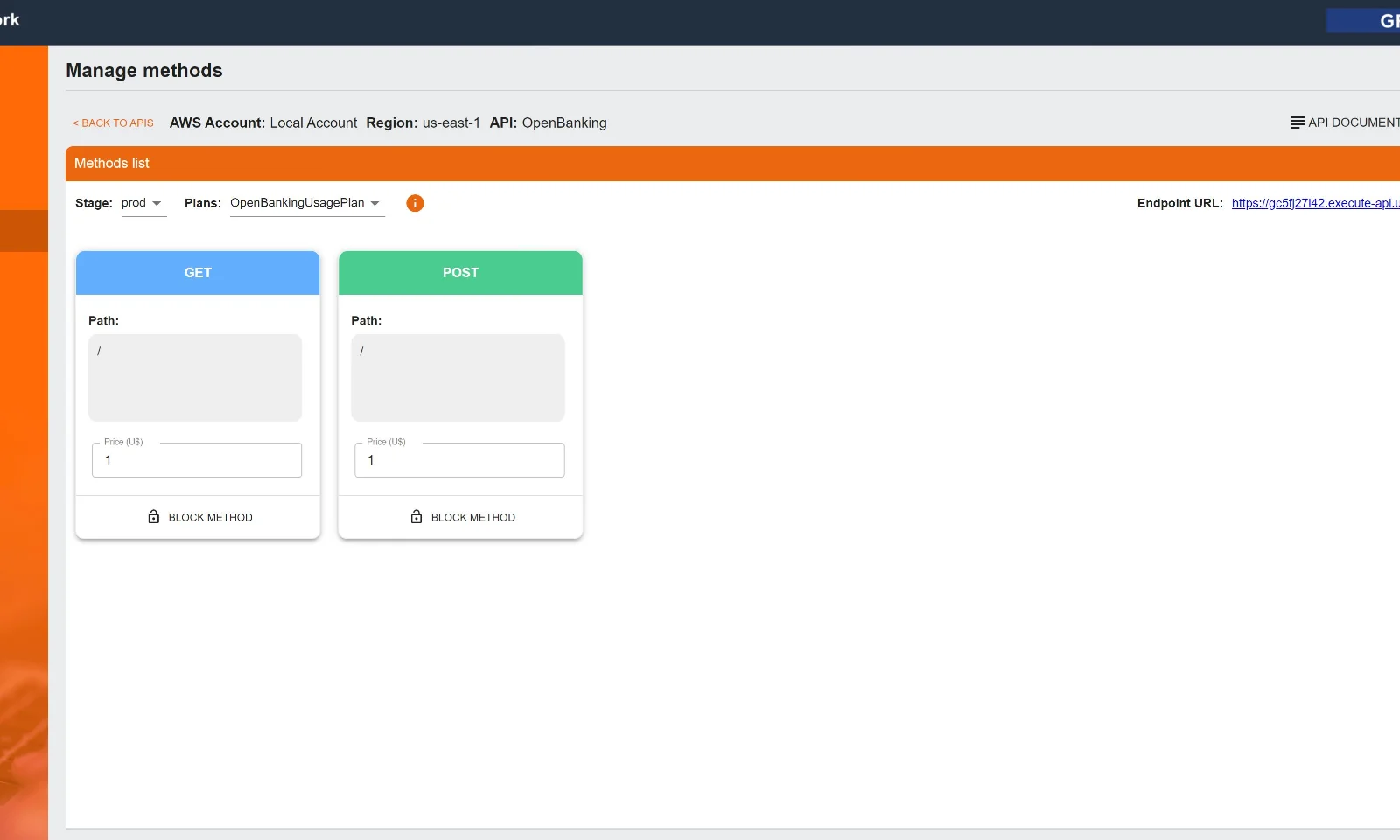Click the app logo in the top navigation bar
The image size is (1400, 840).
point(10,20)
